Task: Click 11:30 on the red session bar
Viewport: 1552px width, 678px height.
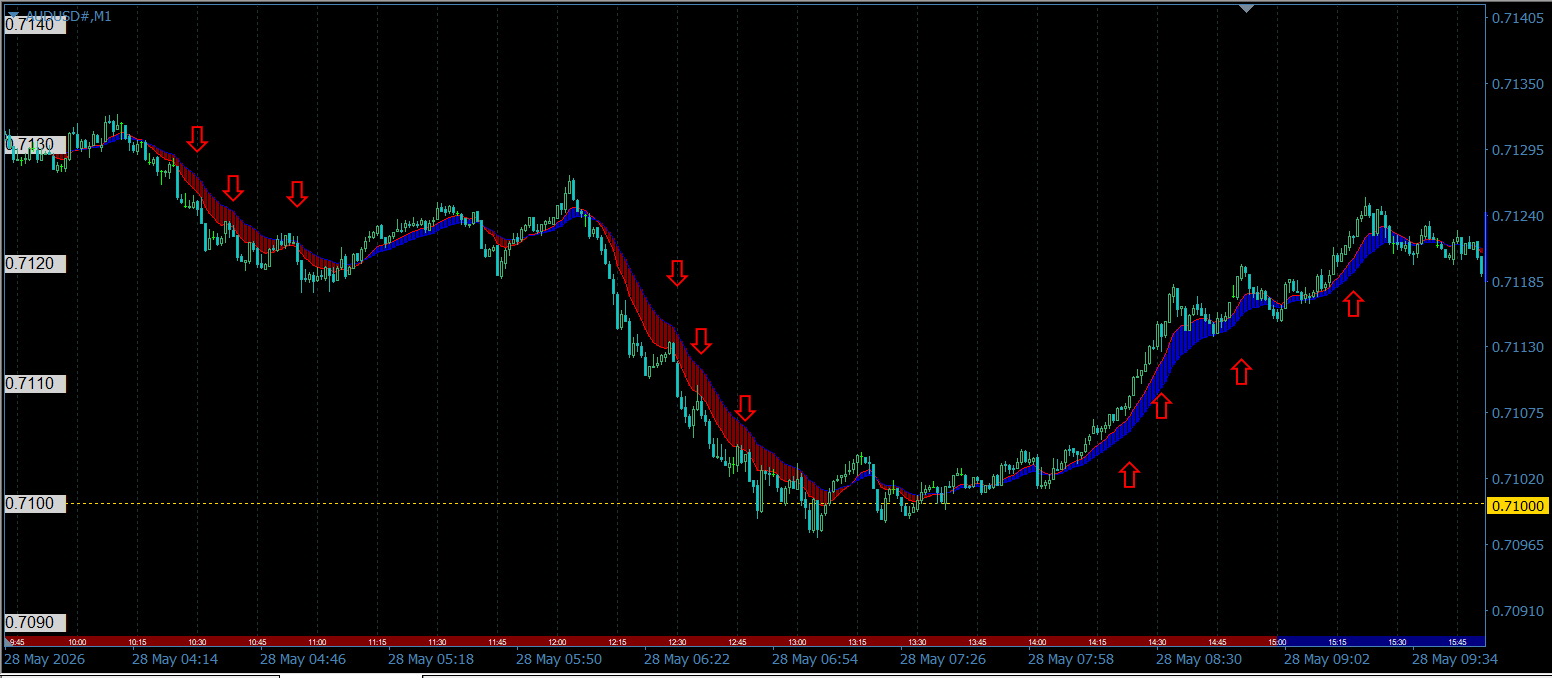Action: [437, 642]
